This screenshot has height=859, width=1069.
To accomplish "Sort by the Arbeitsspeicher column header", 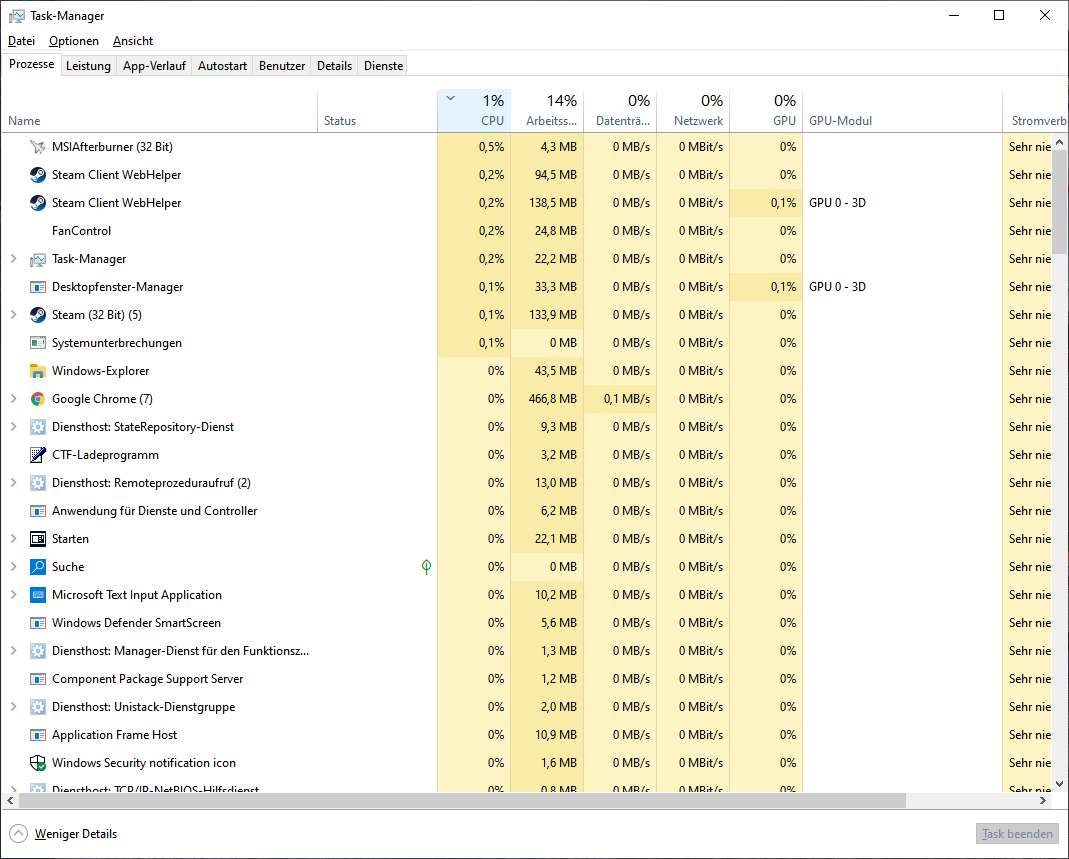I will [547, 110].
